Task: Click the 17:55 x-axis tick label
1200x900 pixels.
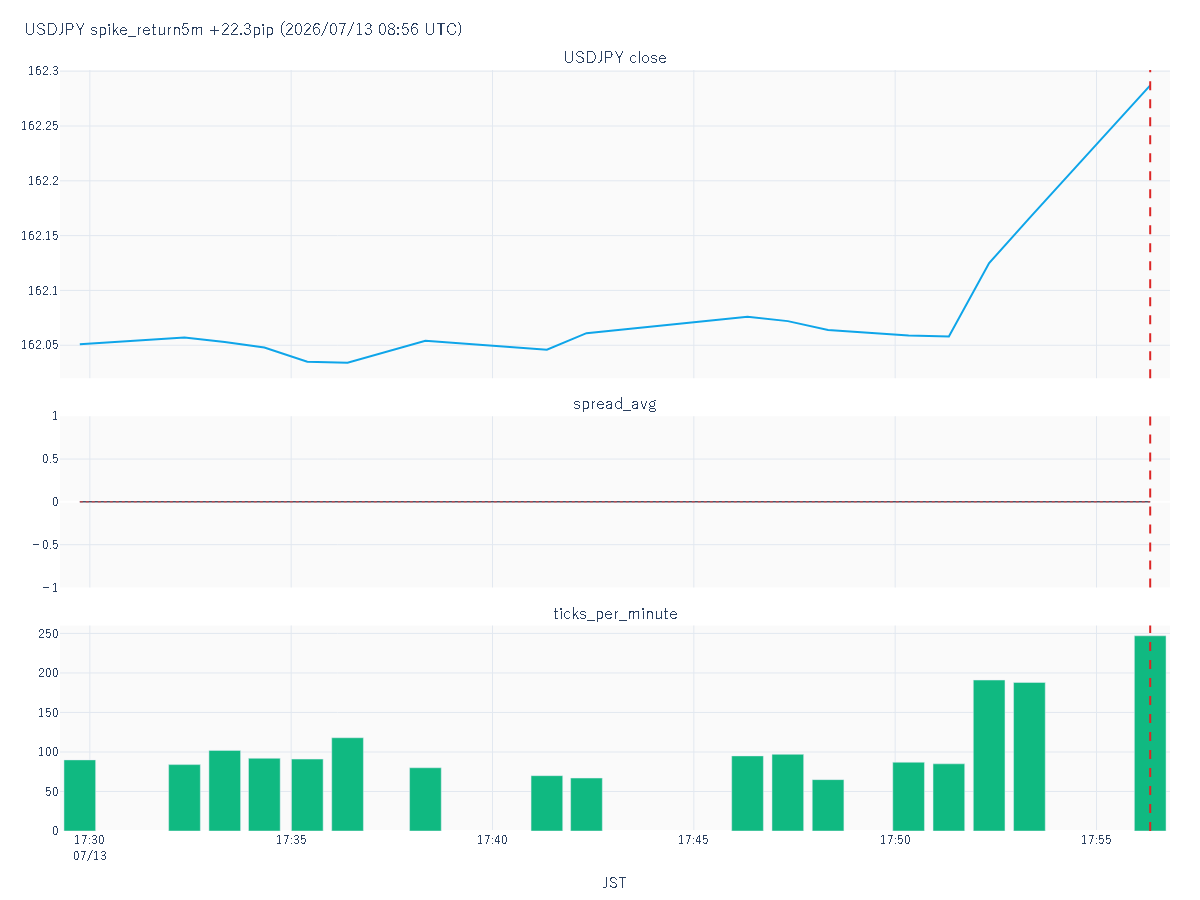Action: click(x=1096, y=840)
